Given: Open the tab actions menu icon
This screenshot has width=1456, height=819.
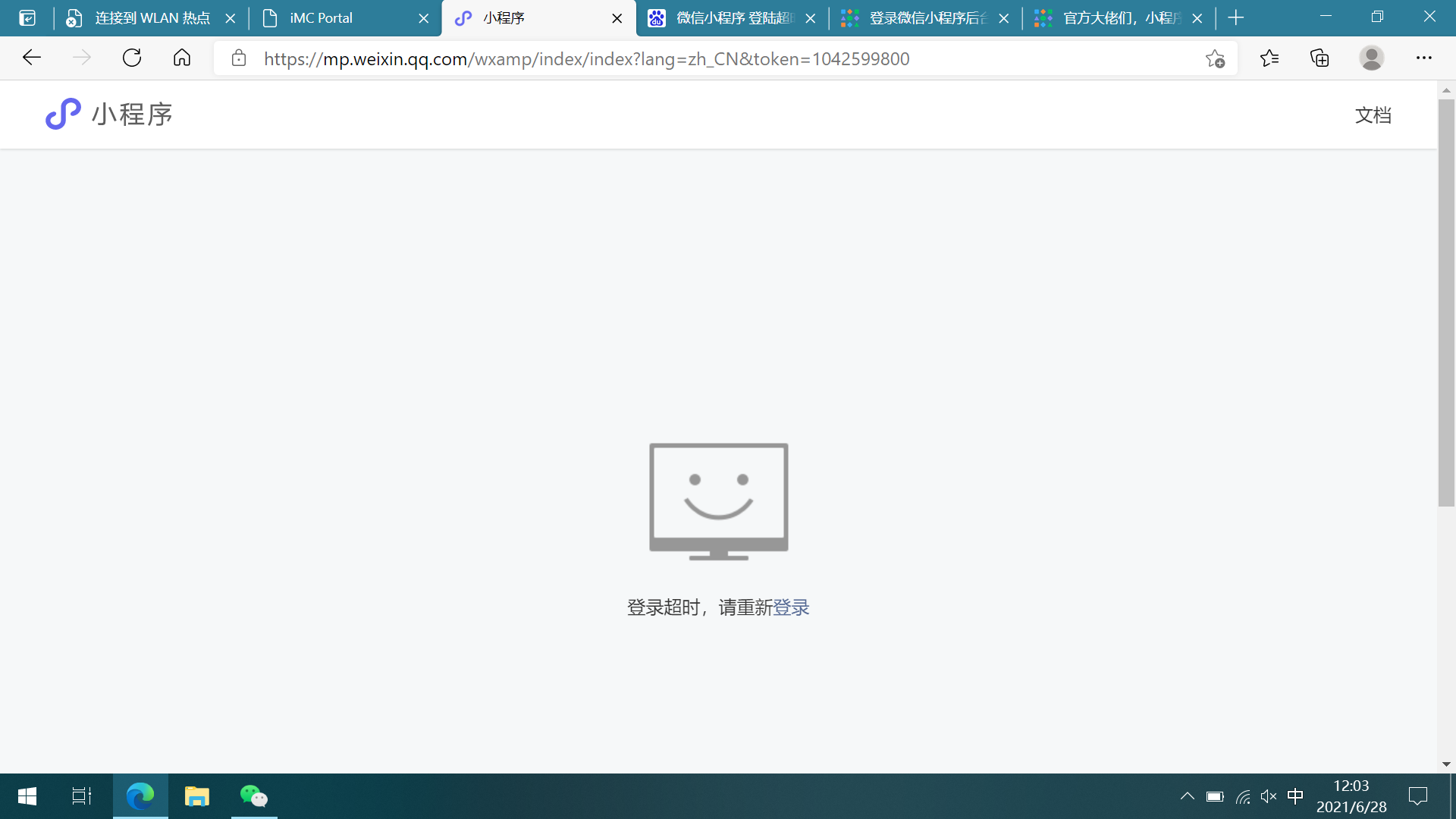Looking at the screenshot, I should click(x=27, y=18).
